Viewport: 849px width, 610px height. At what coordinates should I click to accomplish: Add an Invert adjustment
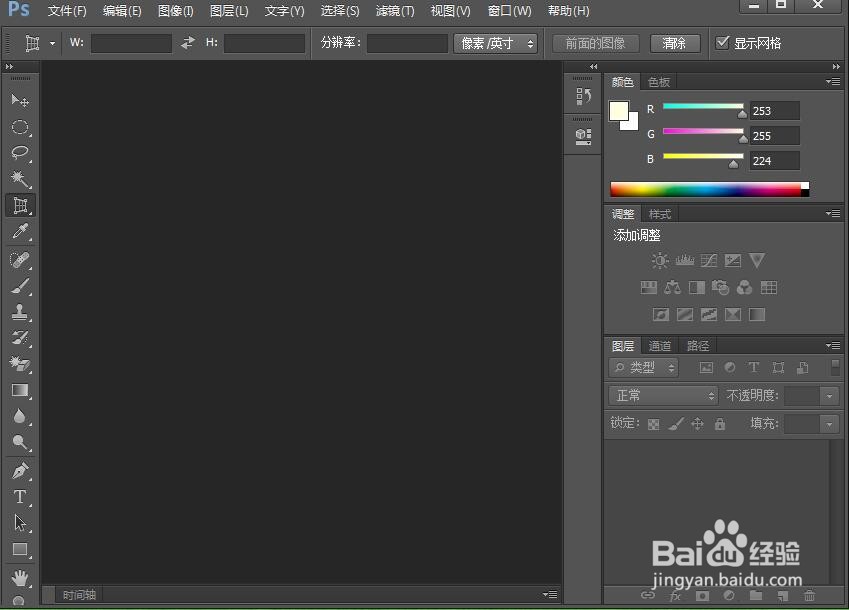point(661,314)
